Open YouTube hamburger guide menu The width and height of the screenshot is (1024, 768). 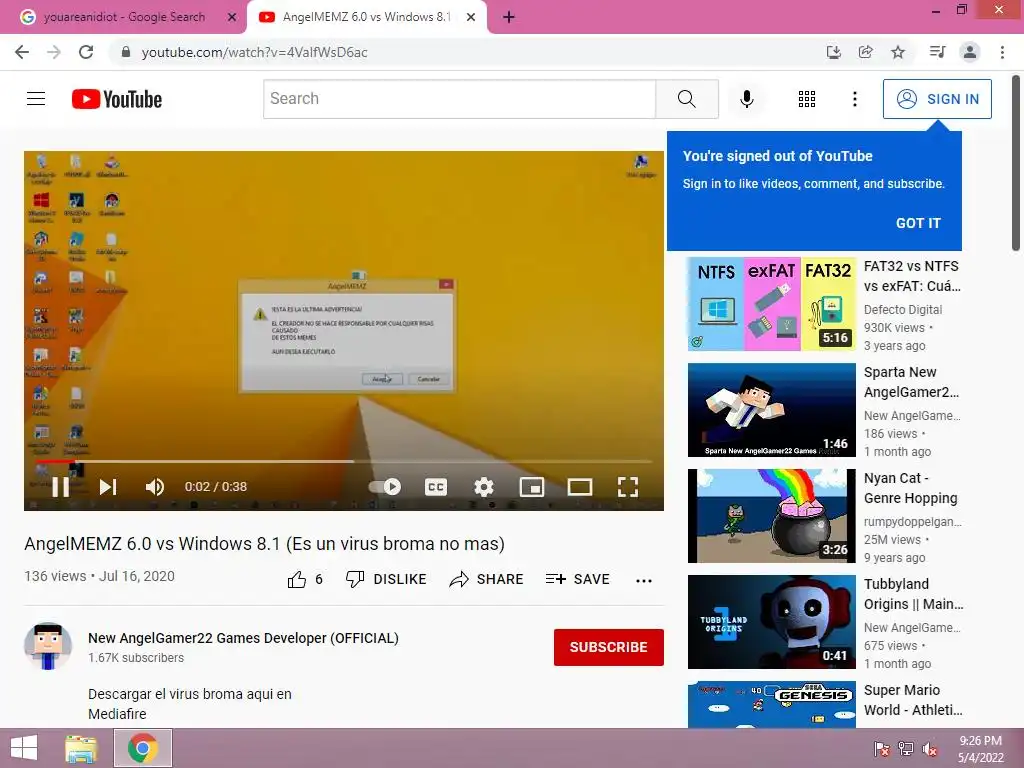[x=36, y=99]
